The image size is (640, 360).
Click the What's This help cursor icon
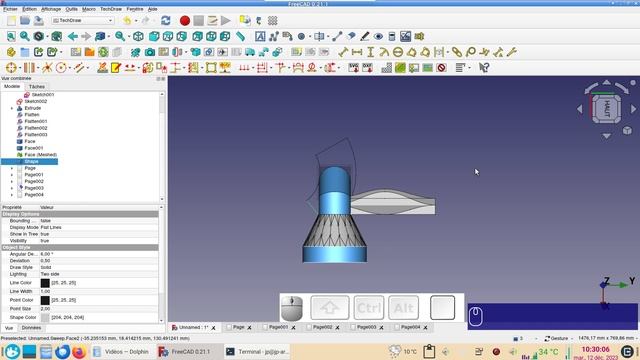point(484,68)
